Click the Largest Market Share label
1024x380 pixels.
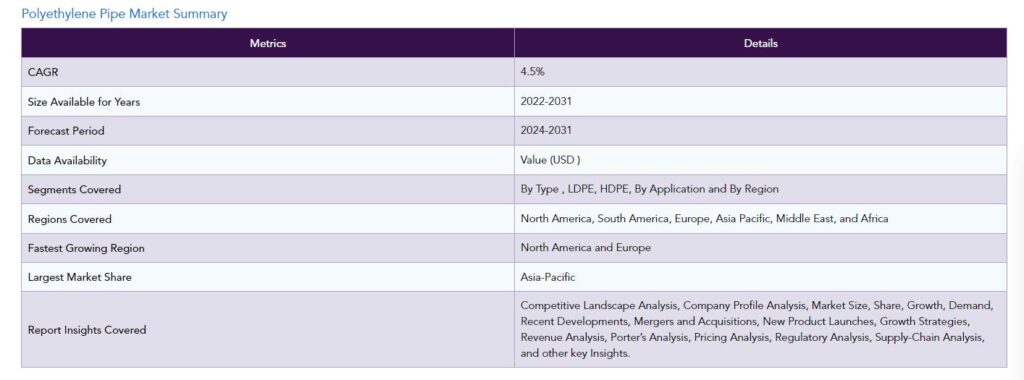(x=80, y=277)
